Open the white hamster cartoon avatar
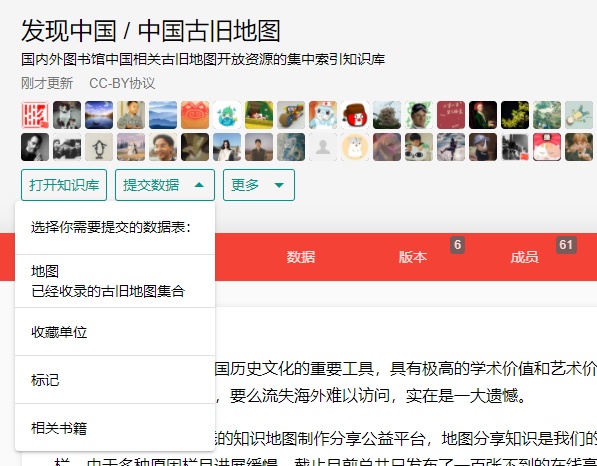Image resolution: width=597 pixels, height=466 pixels. (x=354, y=147)
